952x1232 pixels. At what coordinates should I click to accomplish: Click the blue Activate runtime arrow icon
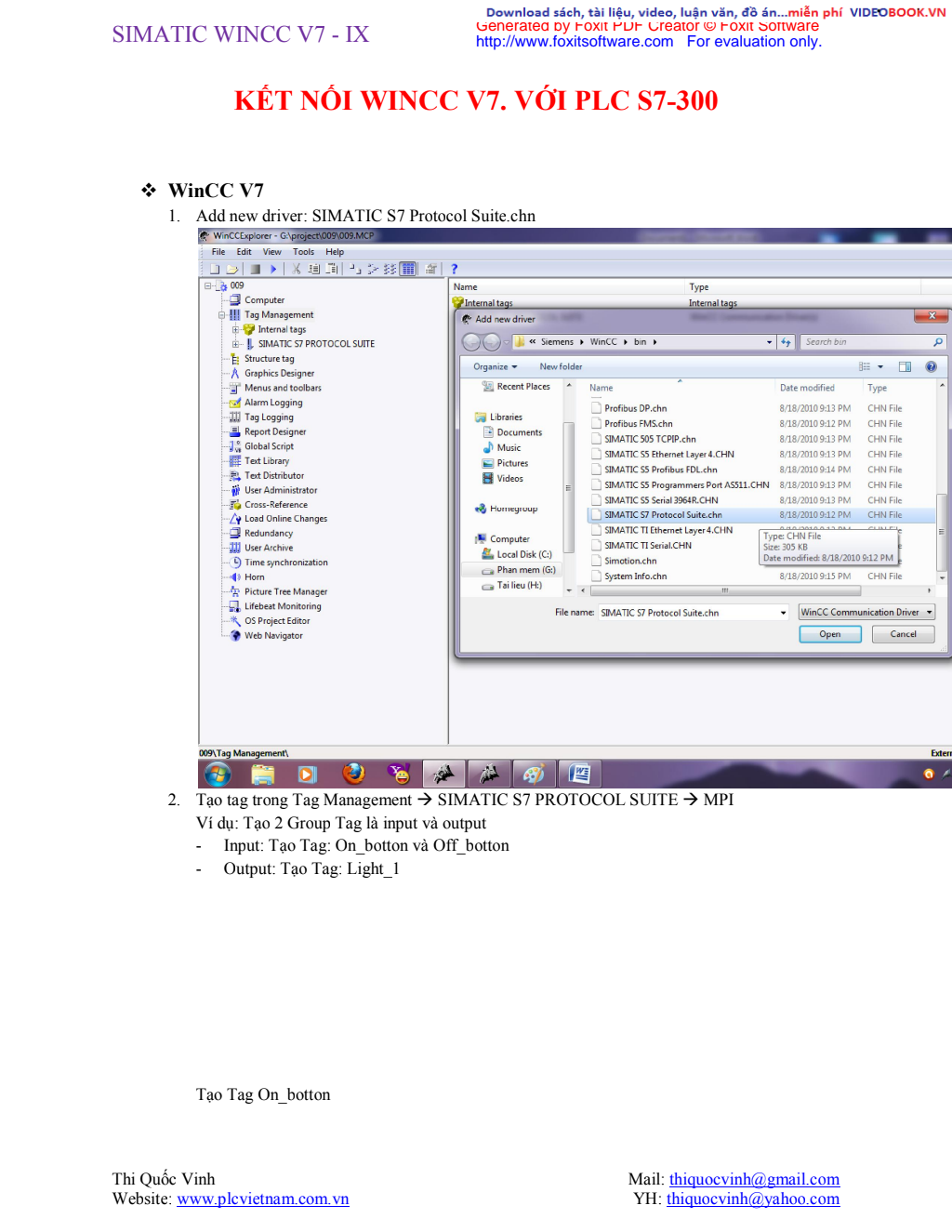point(273,269)
